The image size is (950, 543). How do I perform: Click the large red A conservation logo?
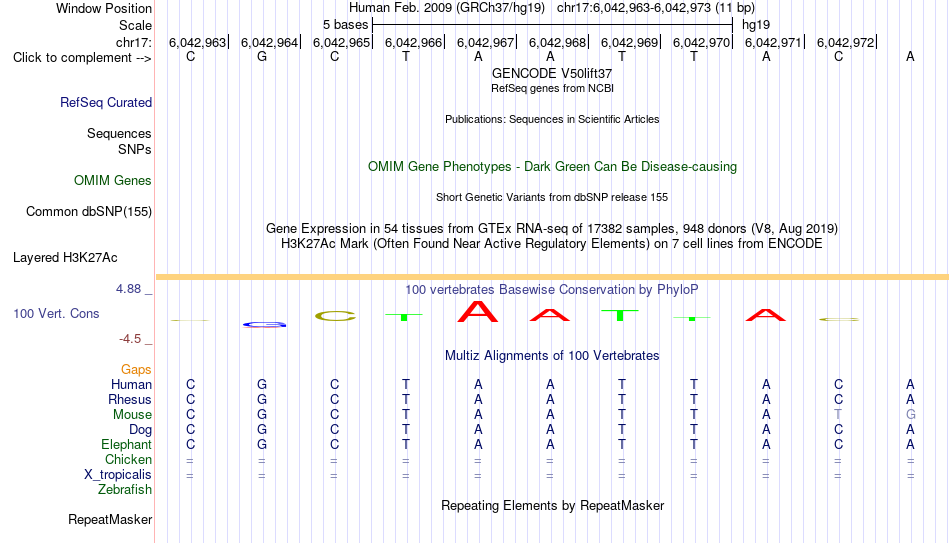[x=477, y=311]
